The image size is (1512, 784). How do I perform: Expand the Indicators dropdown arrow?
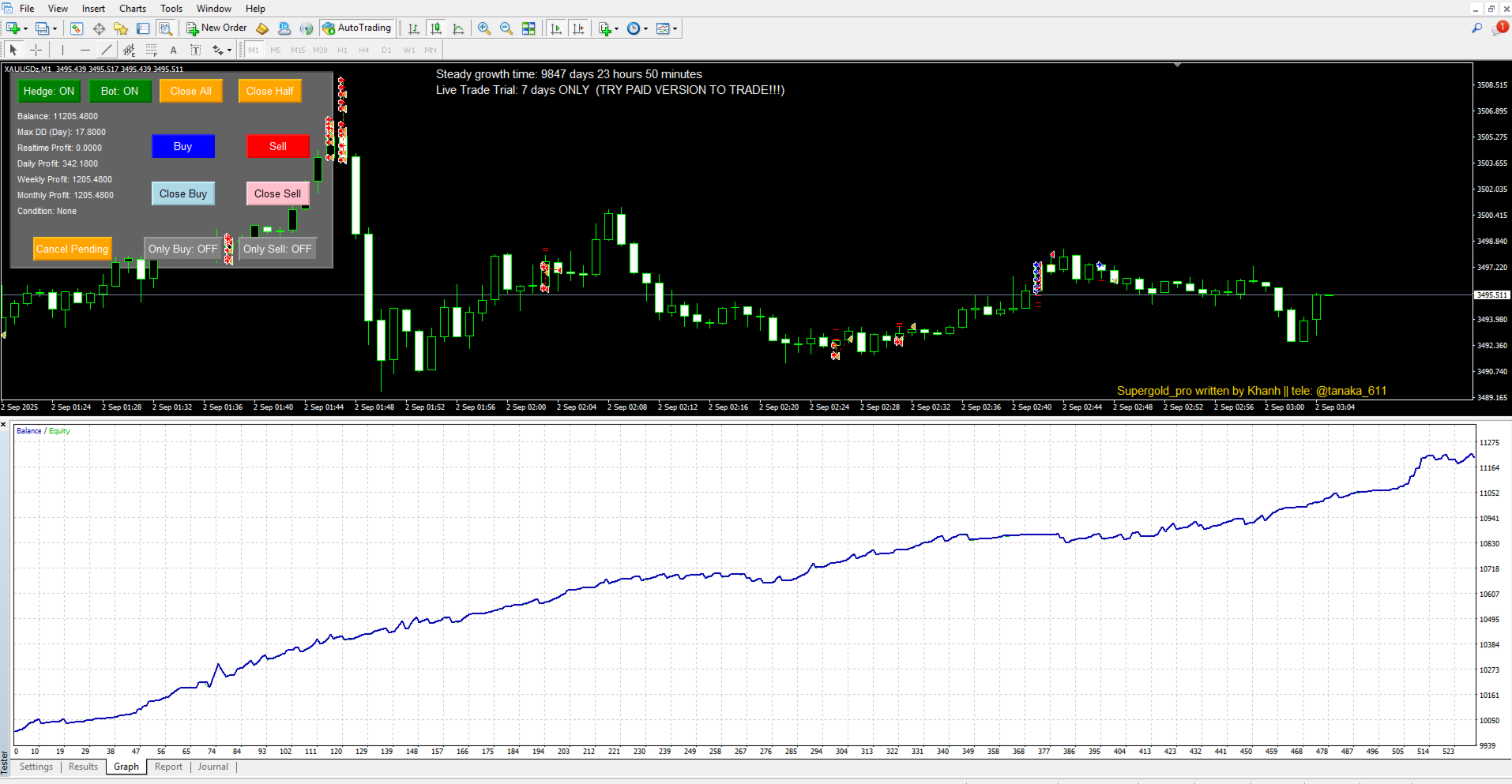point(617,28)
